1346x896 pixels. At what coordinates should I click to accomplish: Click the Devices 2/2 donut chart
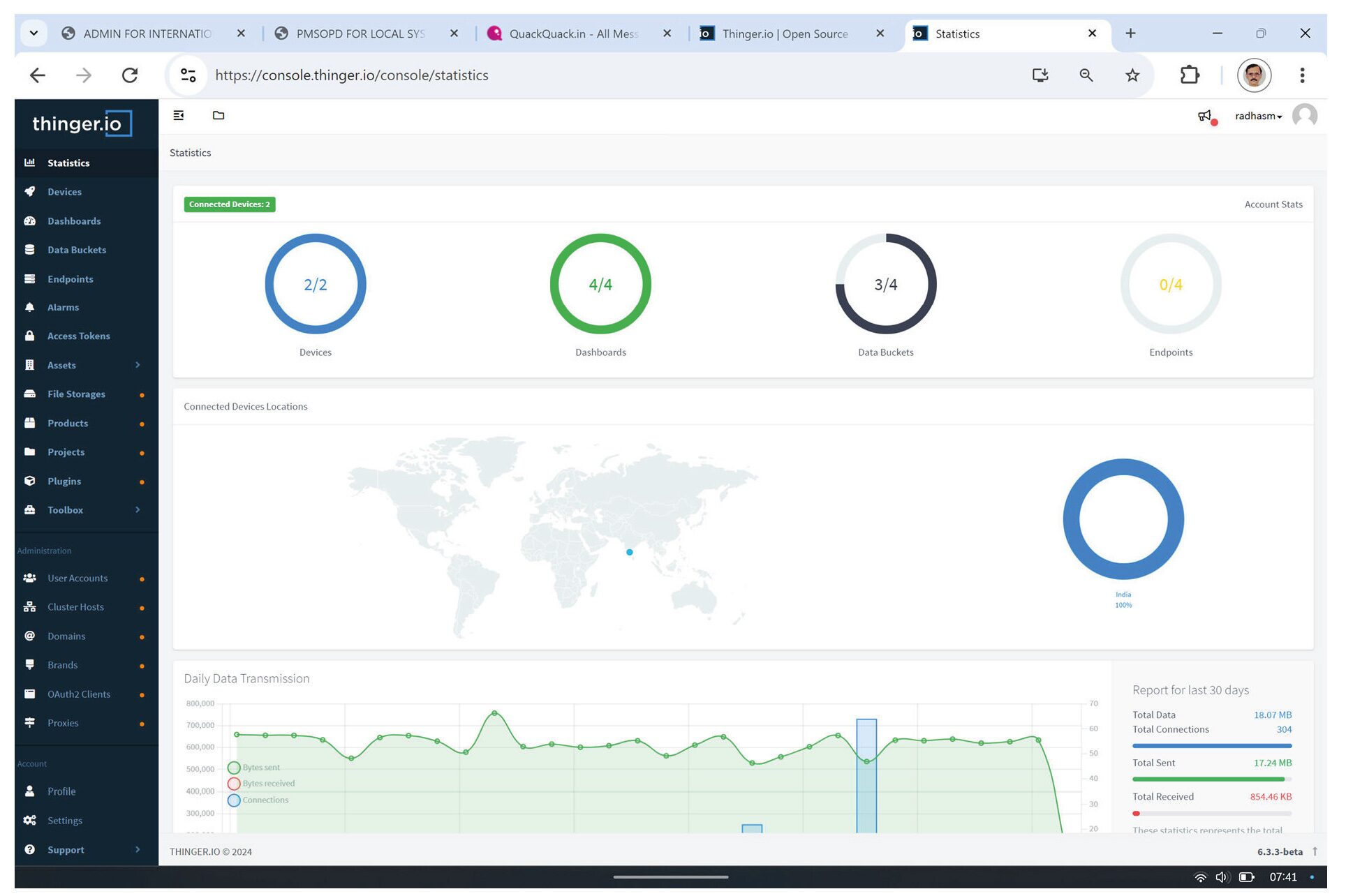click(316, 285)
